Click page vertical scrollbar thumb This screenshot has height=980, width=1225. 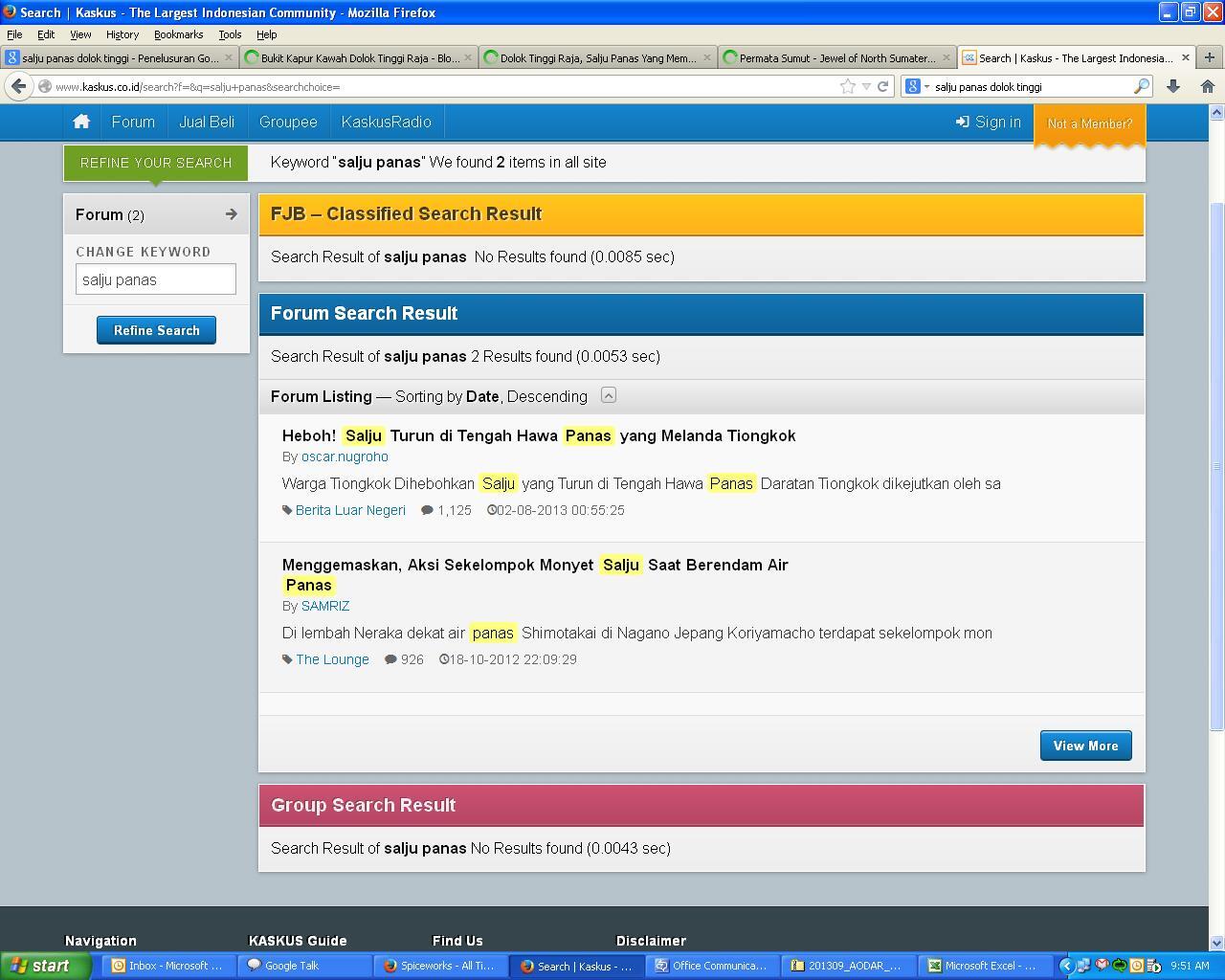tap(1216, 466)
